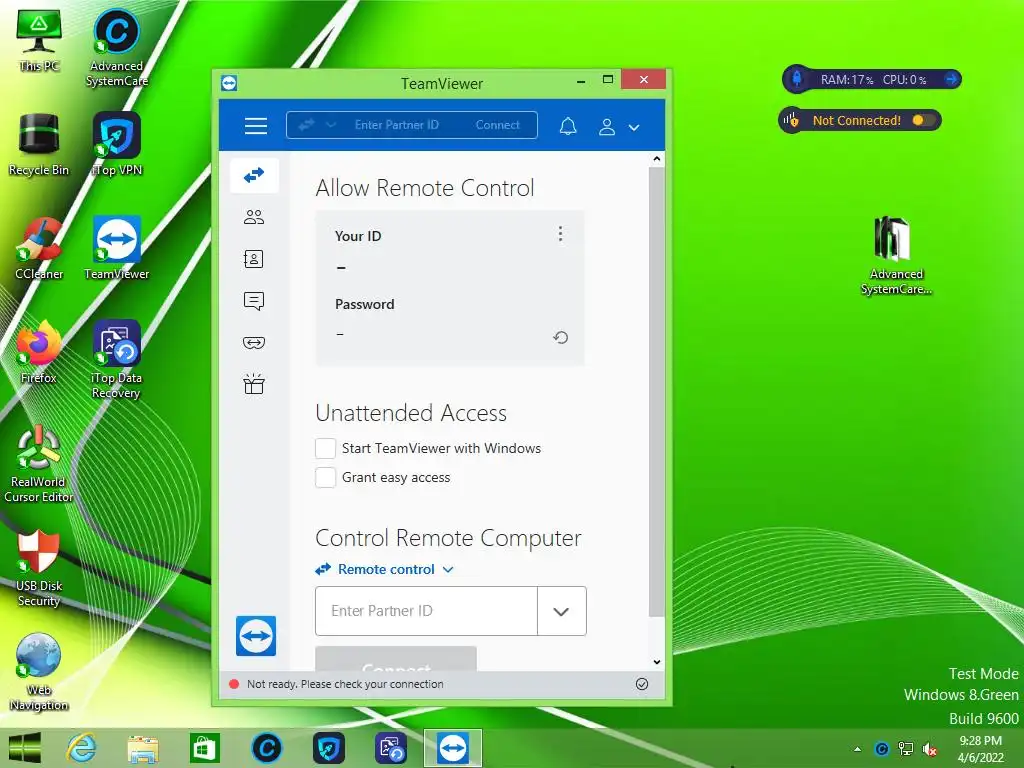The height and width of the screenshot is (768, 1024).
Task: Click TeamViewer taskbar button
Action: pyautogui.click(x=453, y=748)
